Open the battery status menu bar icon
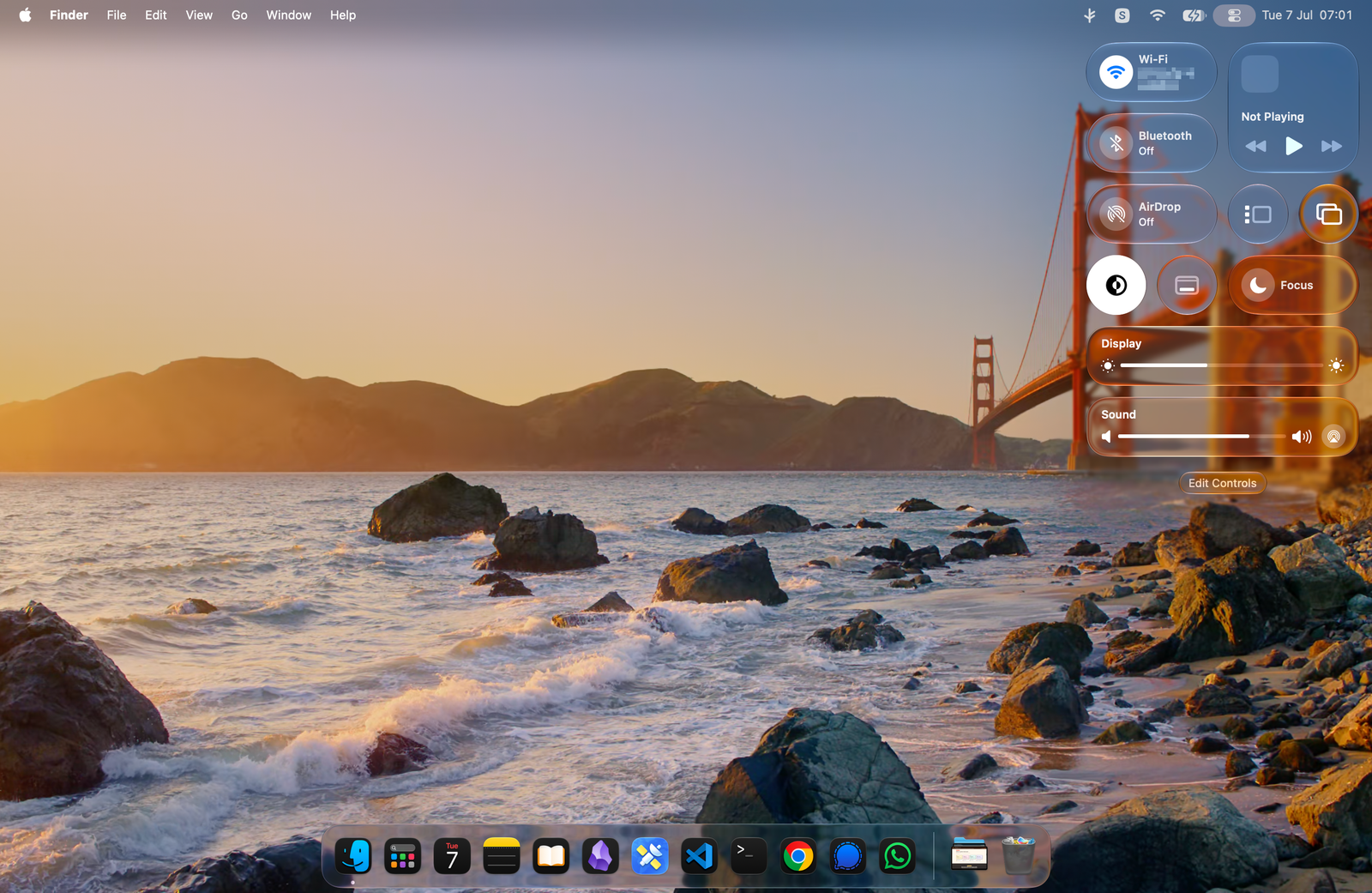 pos(1194,15)
